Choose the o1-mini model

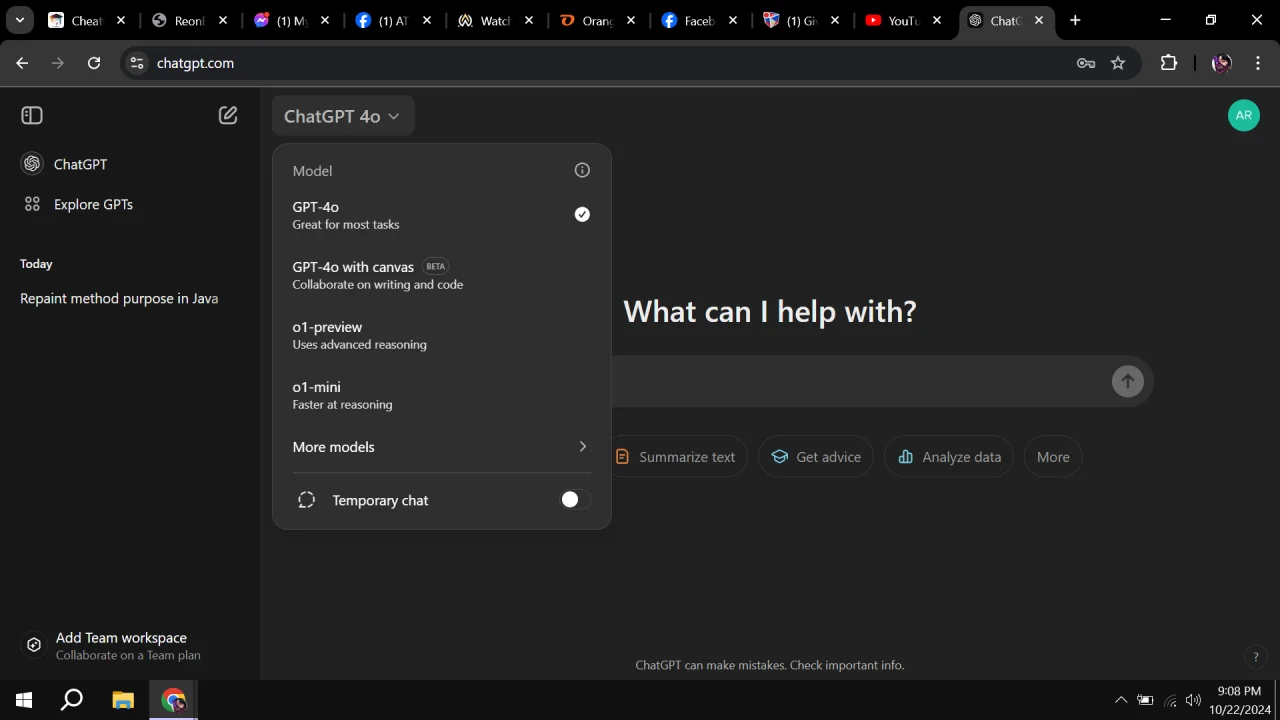click(x=441, y=395)
